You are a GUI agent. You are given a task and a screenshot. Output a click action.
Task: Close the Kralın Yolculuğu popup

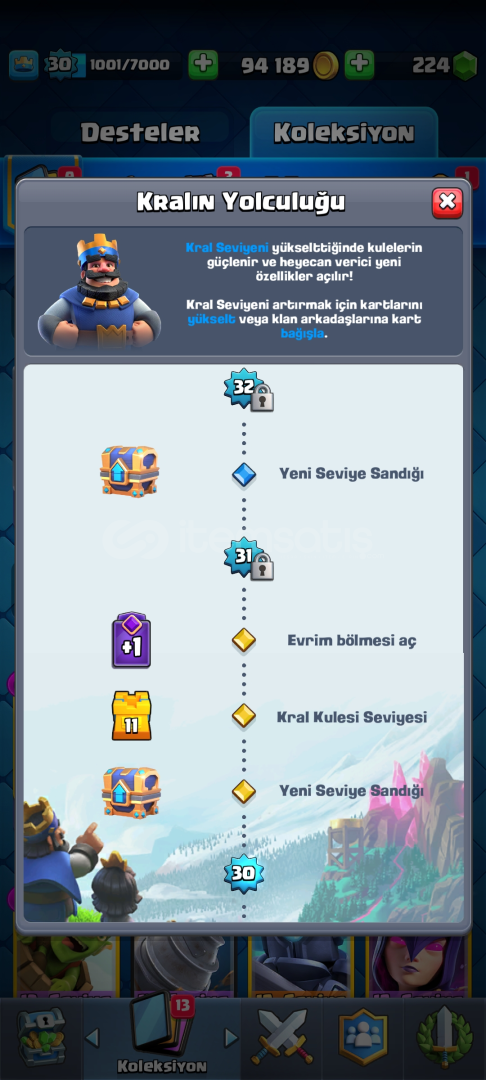coord(447,202)
